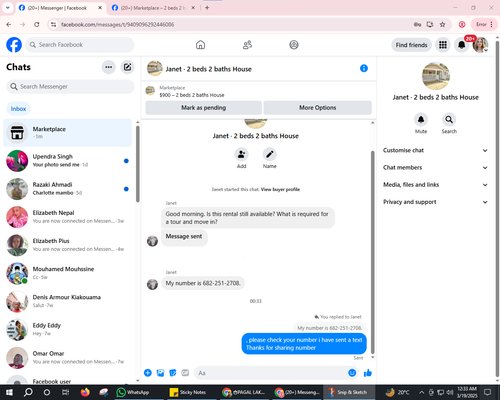Image resolution: width=500 pixels, height=400 pixels.
Task: Open the Groups icon in top navigation
Action: (294, 45)
